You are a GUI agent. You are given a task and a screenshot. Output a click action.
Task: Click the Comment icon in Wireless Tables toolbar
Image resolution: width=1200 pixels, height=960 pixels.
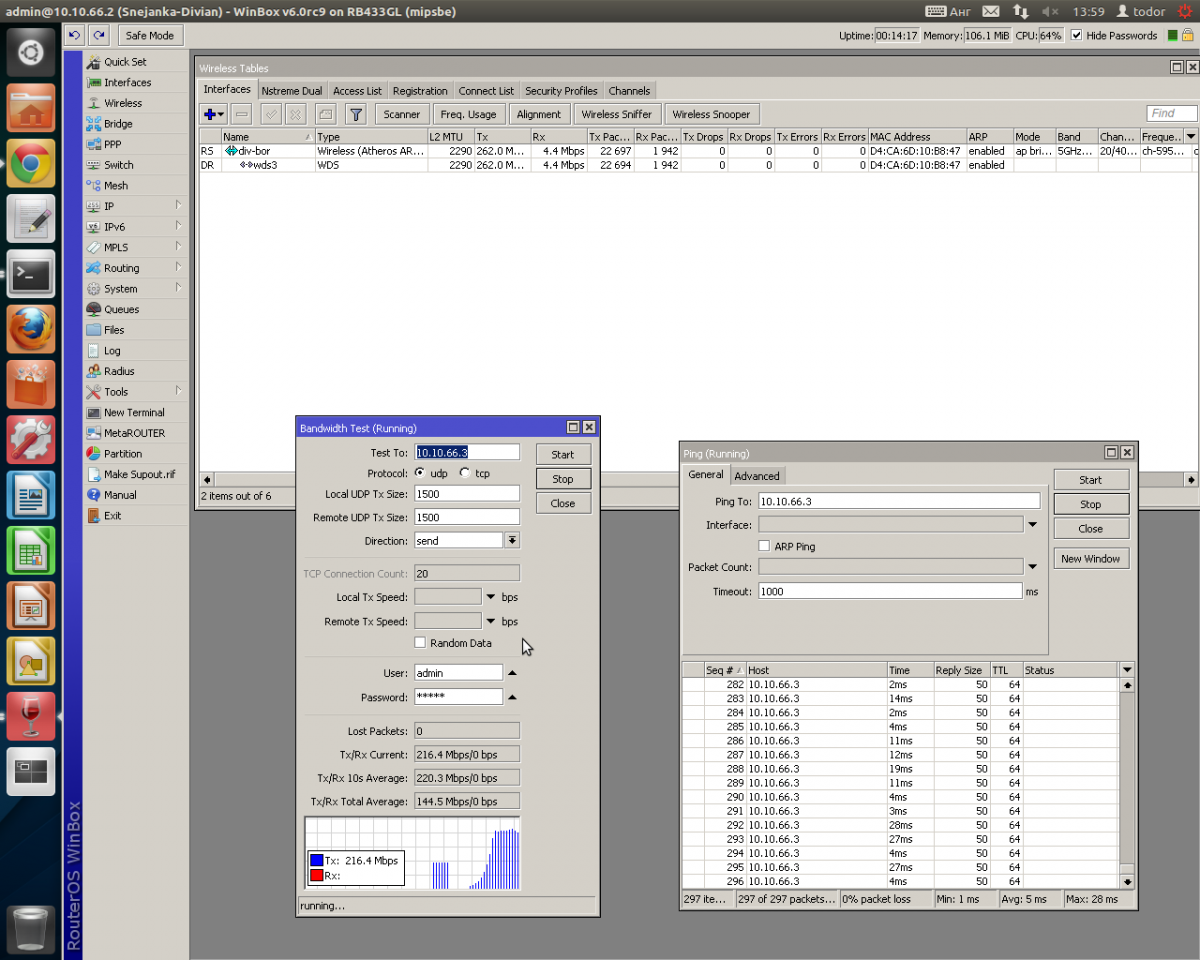[x=325, y=114]
